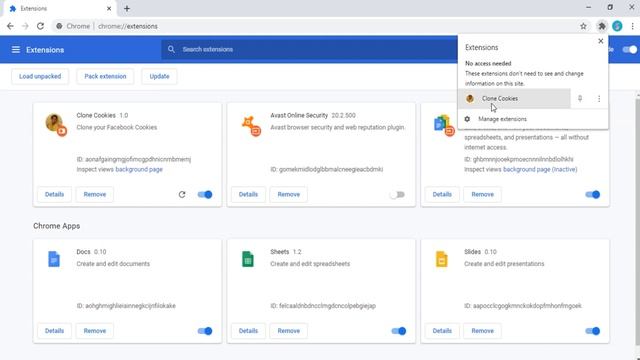
Task: Click the site info icon in the address bar
Action: click(x=59, y=26)
